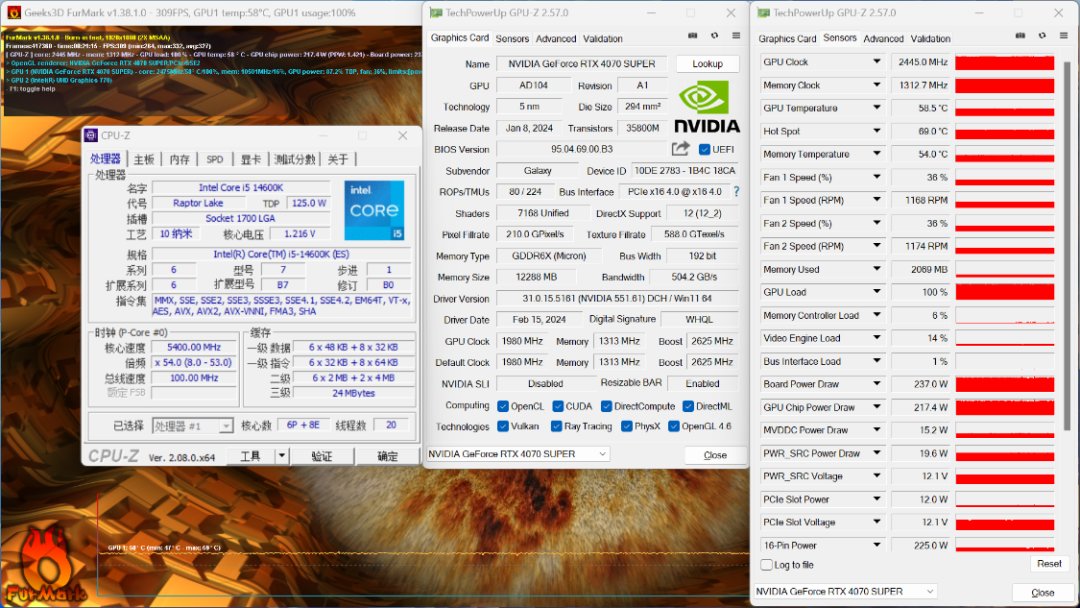This screenshot has width=1080, height=608.
Task: Switch to Graphics Card tab in Sensors window
Action: tap(787, 39)
